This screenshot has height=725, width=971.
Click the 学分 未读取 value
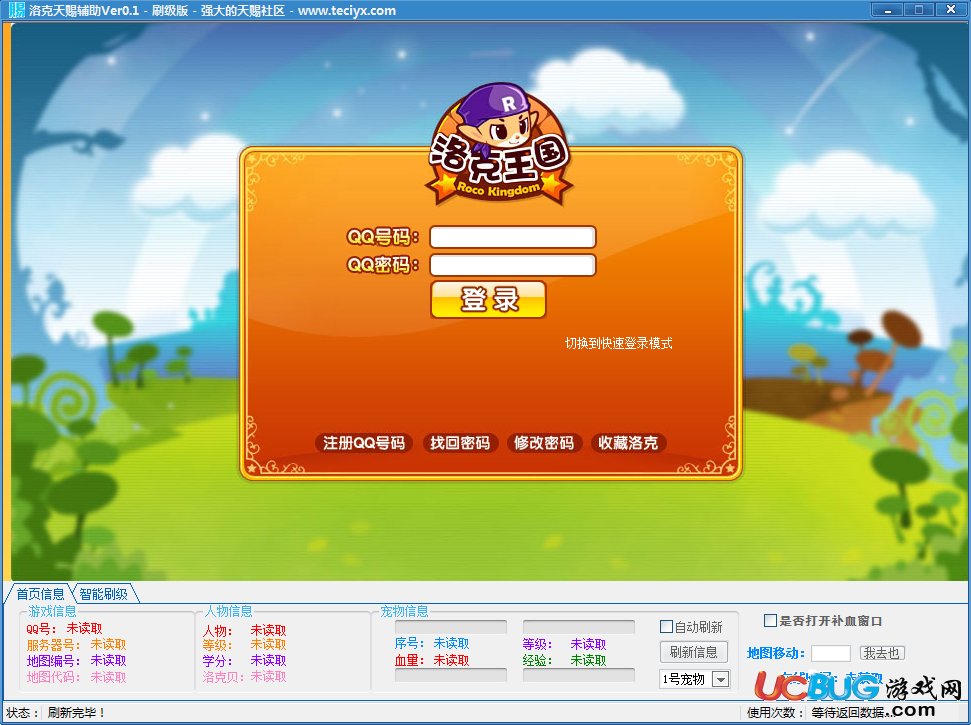coord(268,661)
